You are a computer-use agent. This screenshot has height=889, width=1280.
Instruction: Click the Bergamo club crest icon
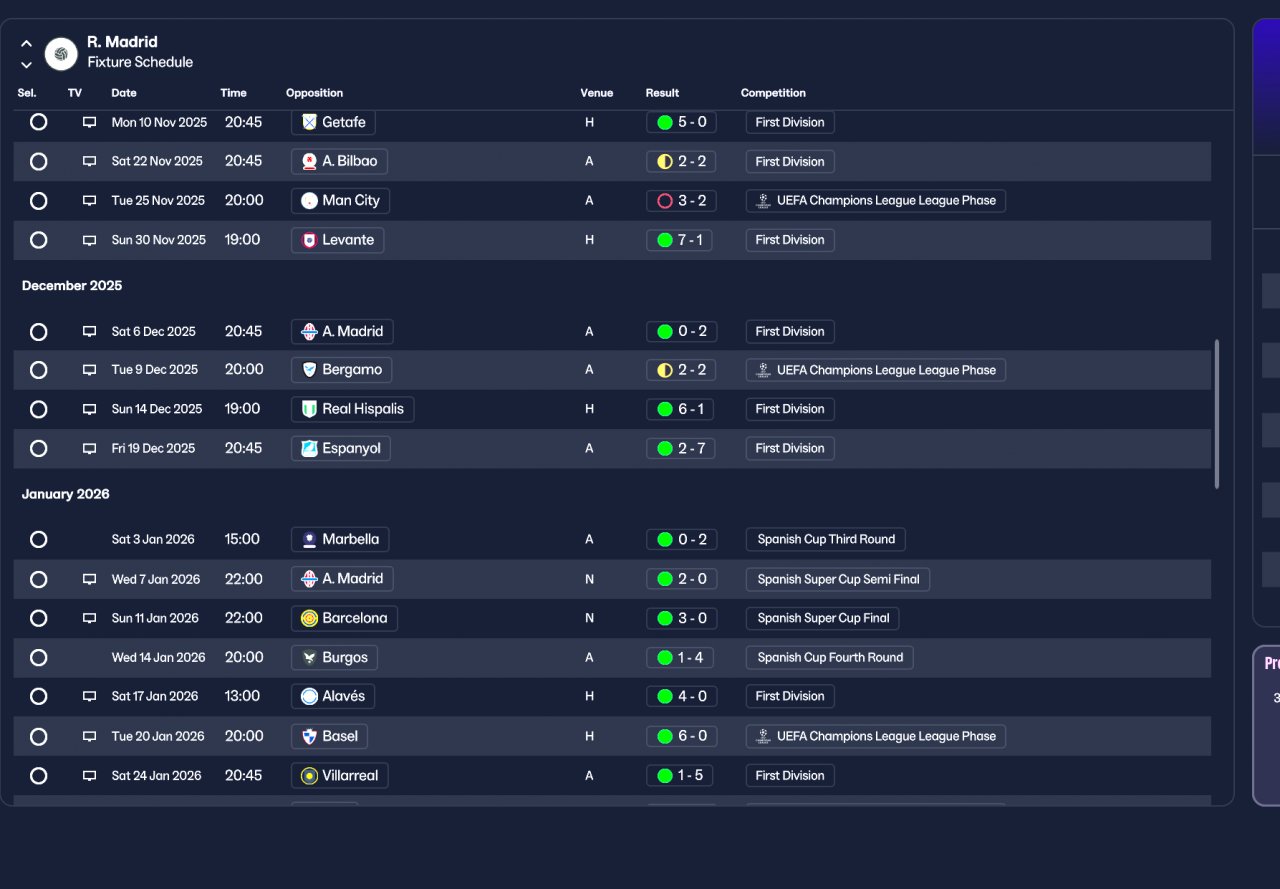coord(309,370)
